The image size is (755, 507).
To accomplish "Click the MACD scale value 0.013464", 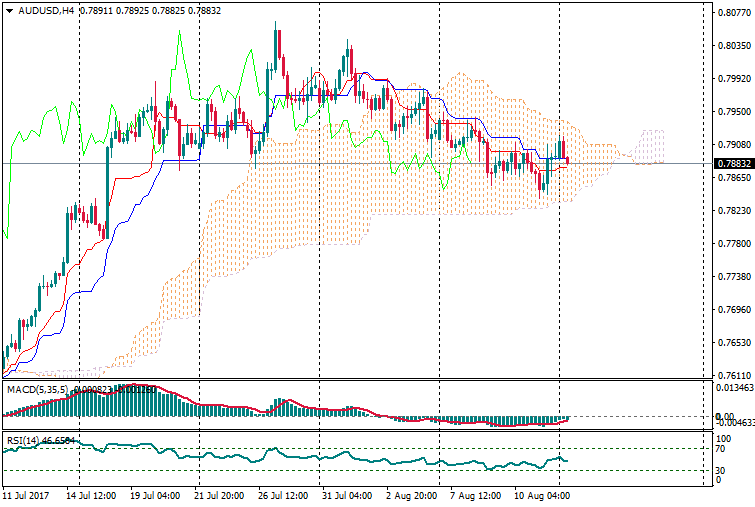I will click(733, 388).
